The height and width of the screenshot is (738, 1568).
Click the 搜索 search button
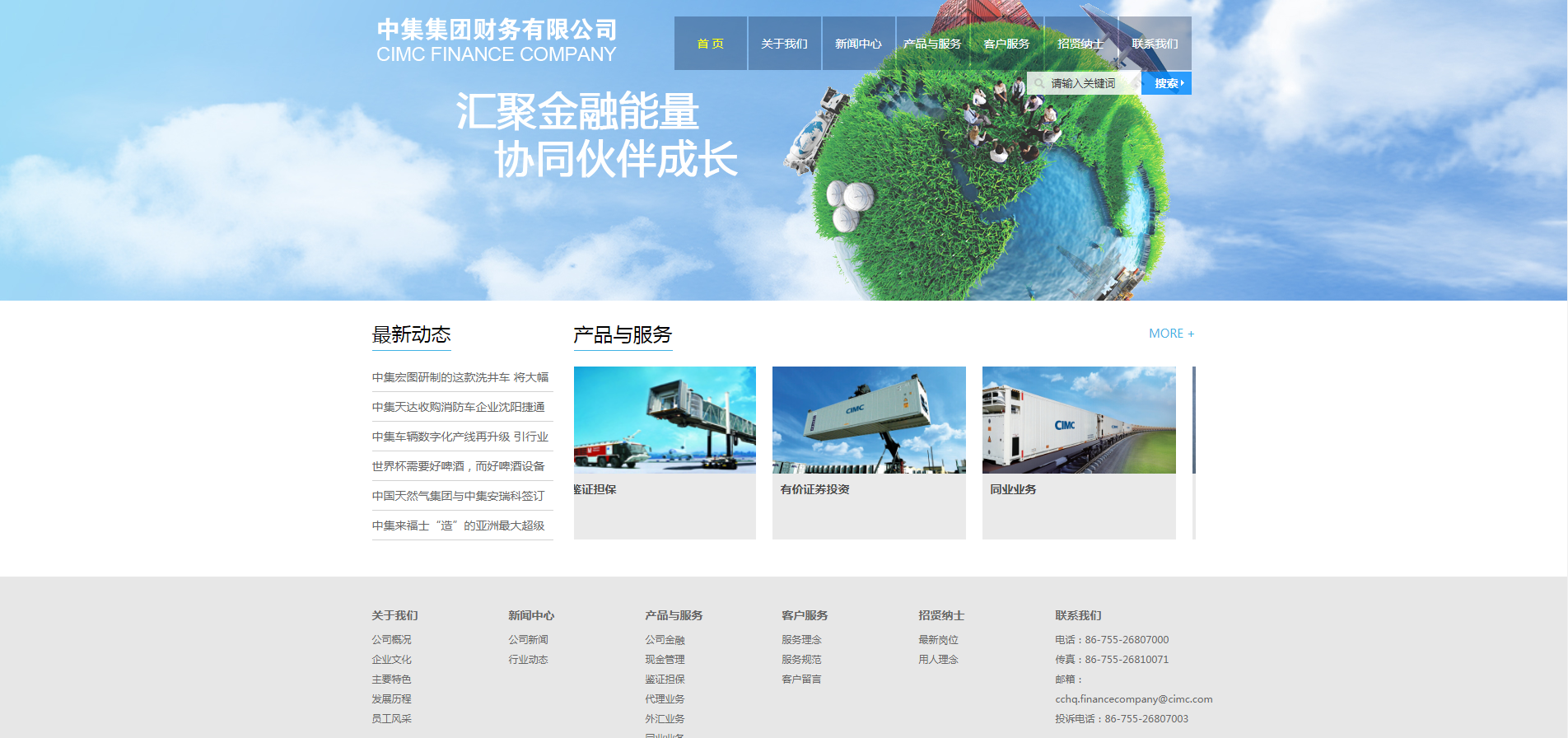click(1166, 83)
